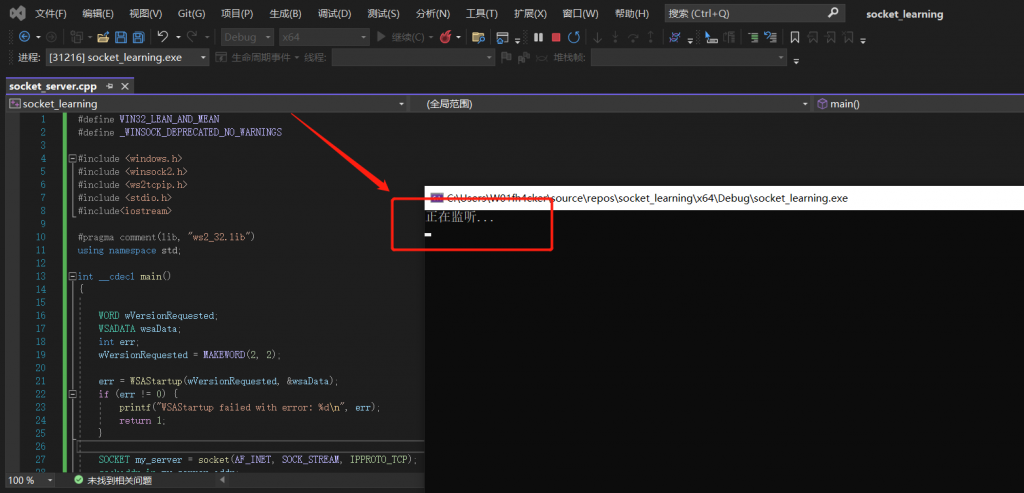Screen dimensions: 1024x493
Task: Undo the last edit
Action: click(163, 37)
